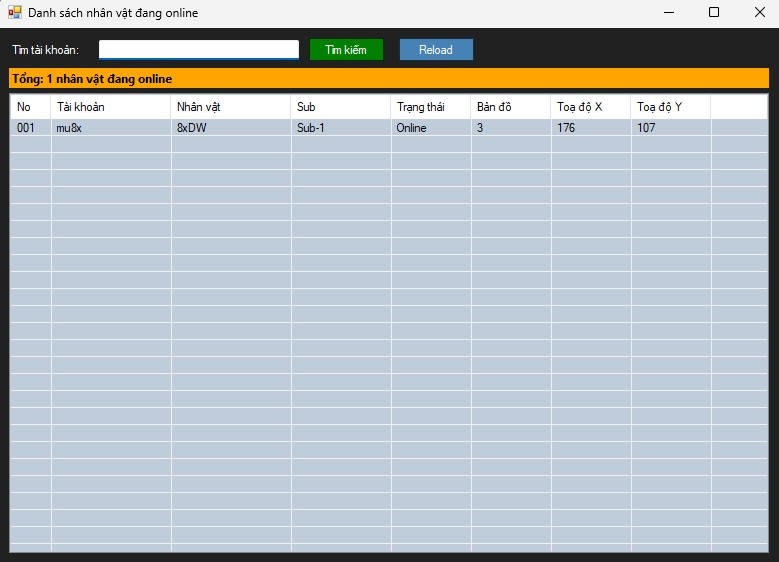Select account cell mu8x
Screen dimensions: 779x562
pos(110,128)
